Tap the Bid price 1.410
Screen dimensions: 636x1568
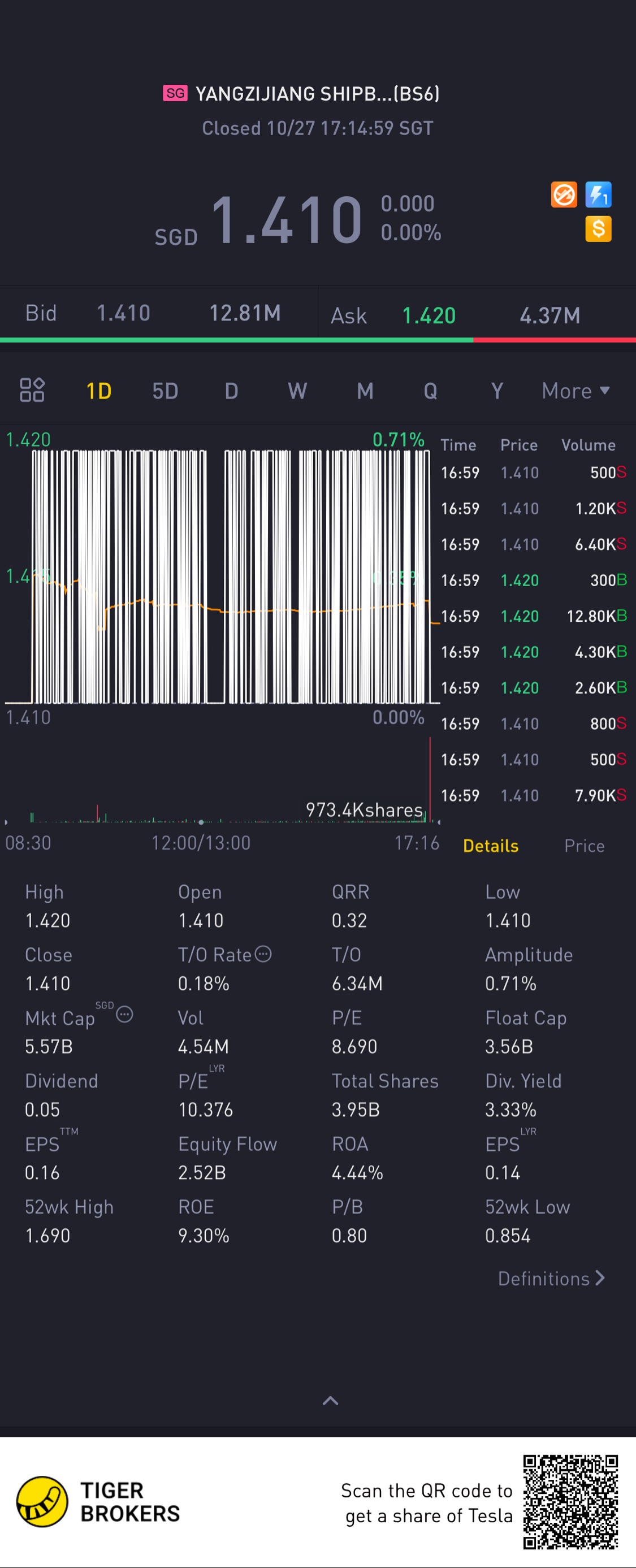124,313
